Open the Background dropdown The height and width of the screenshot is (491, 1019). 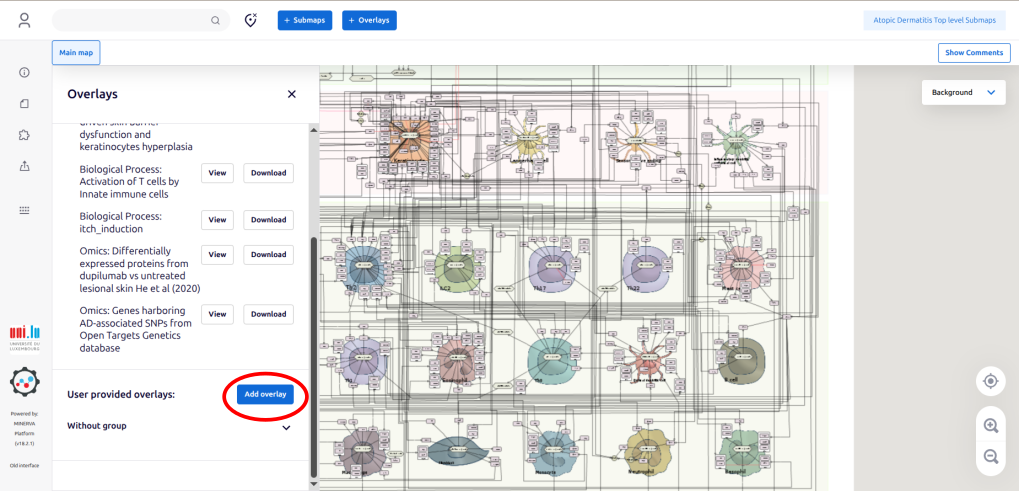(963, 92)
